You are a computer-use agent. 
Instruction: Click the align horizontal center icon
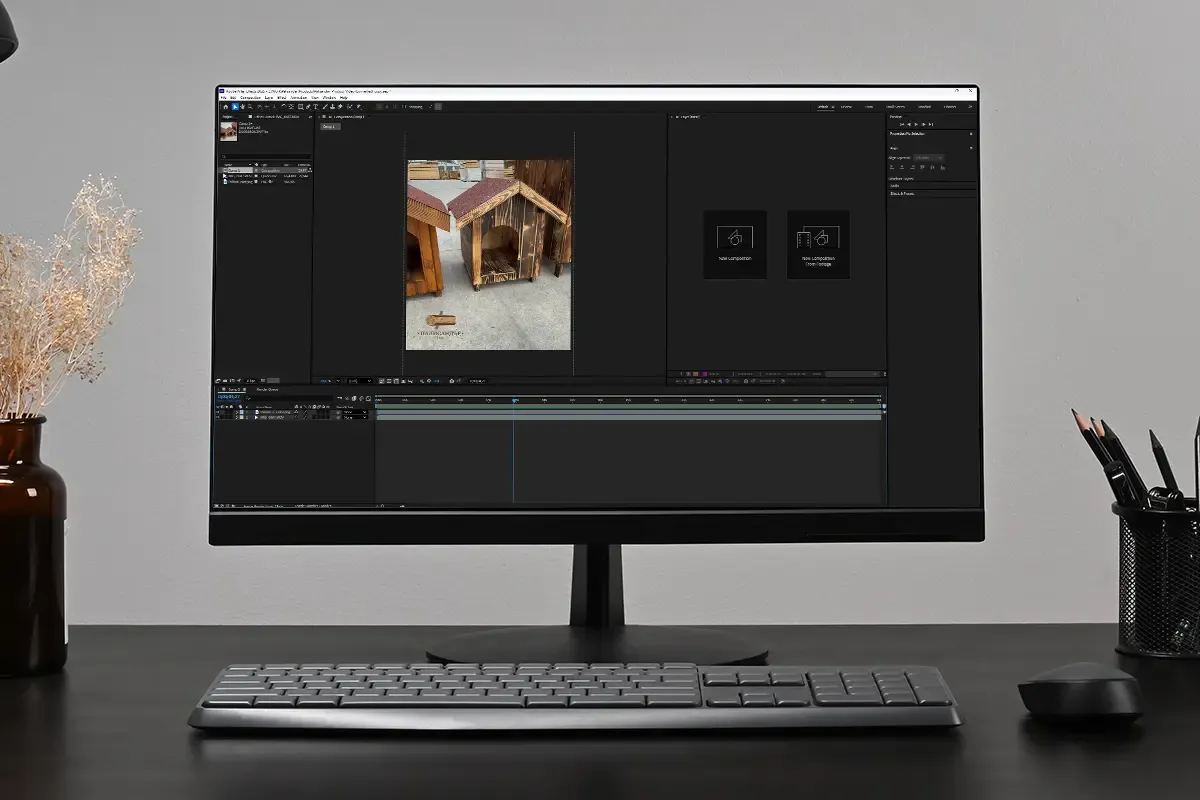[x=902, y=167]
